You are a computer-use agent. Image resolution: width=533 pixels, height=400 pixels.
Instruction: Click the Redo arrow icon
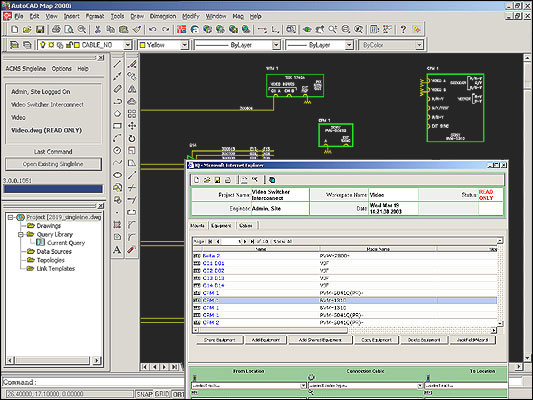click(166, 30)
